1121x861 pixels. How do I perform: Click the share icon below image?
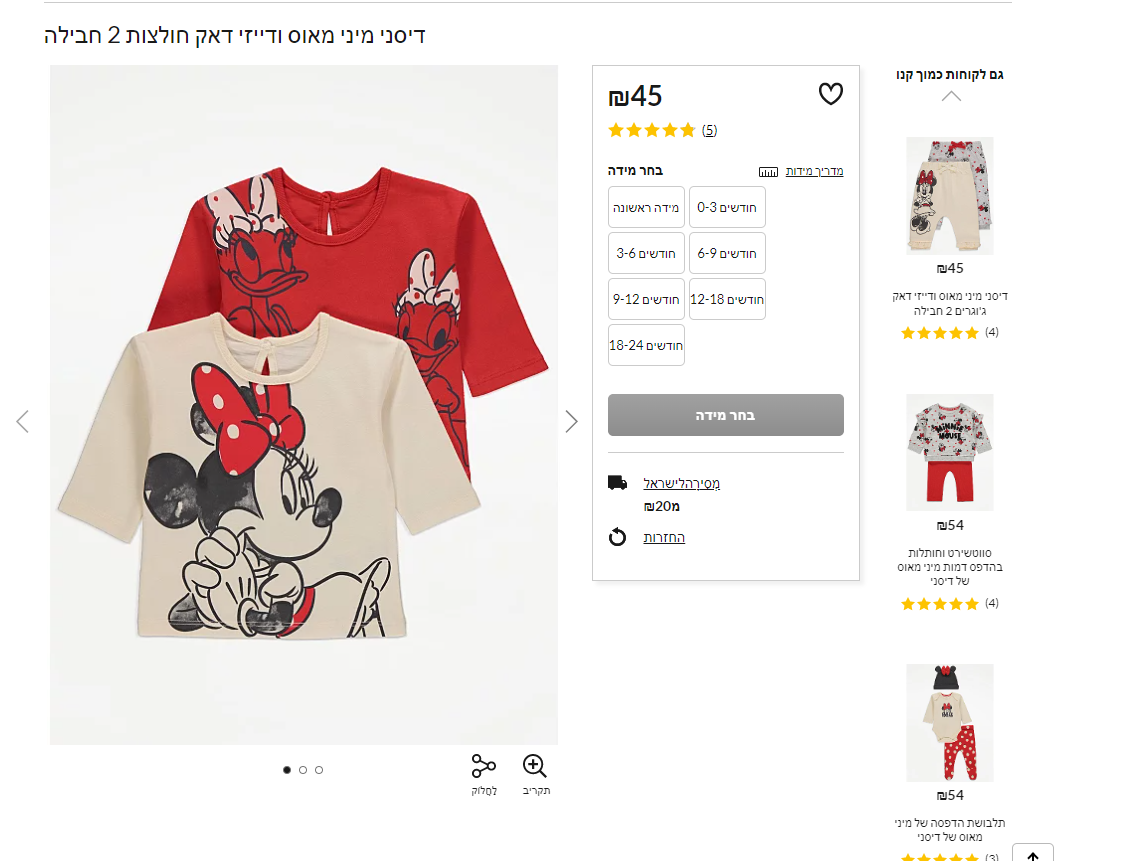484,767
